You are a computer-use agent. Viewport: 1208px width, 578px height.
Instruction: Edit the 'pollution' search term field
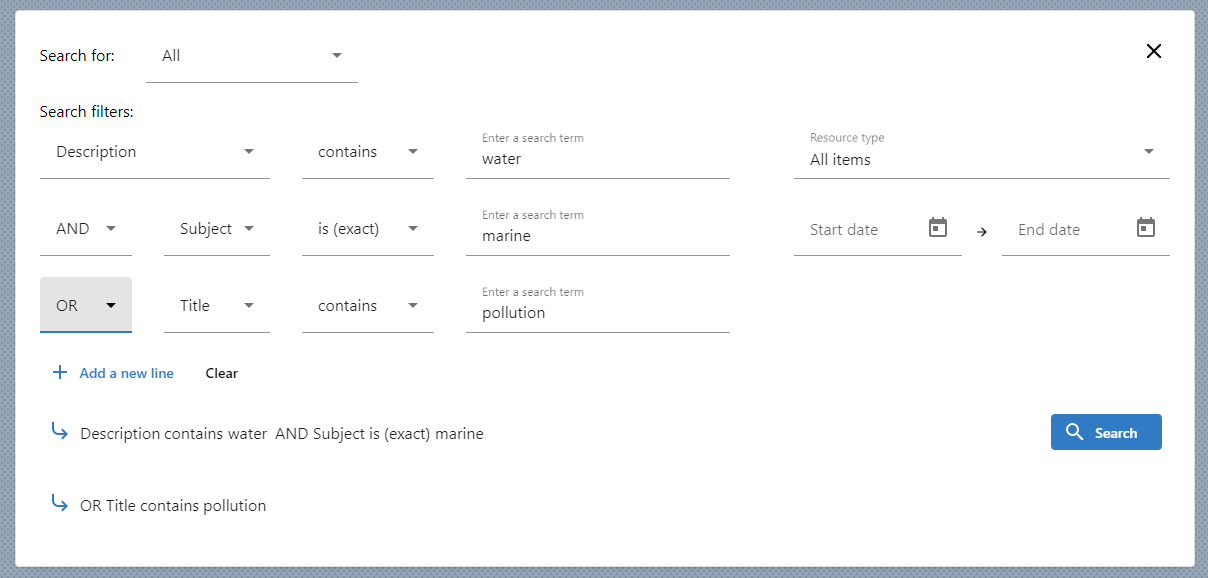[597, 313]
